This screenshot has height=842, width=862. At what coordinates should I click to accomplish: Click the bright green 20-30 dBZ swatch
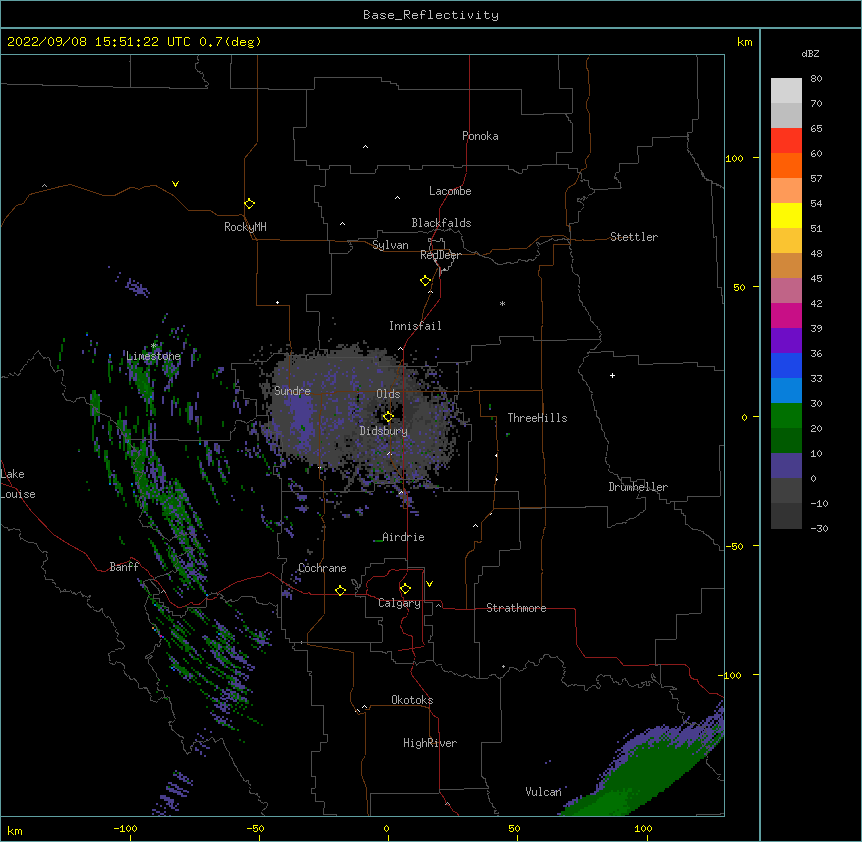coord(786,416)
